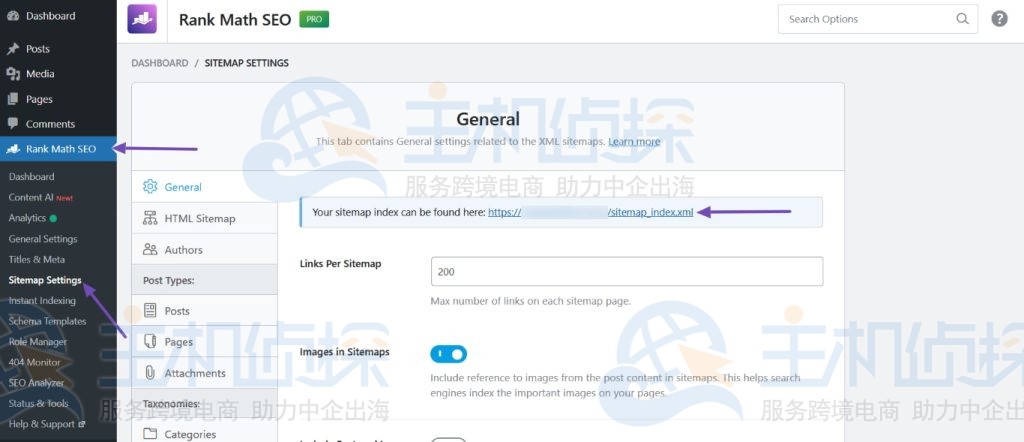Open Content AI submenu item

40,197
